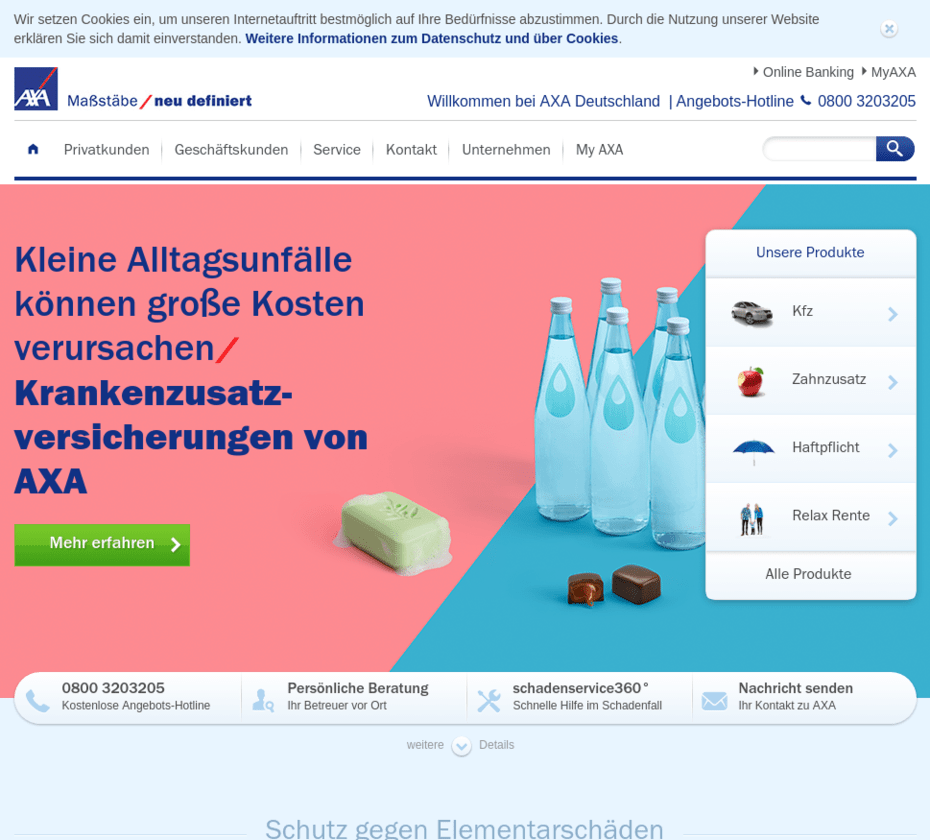Open the Geschäftskunden menu

231,150
